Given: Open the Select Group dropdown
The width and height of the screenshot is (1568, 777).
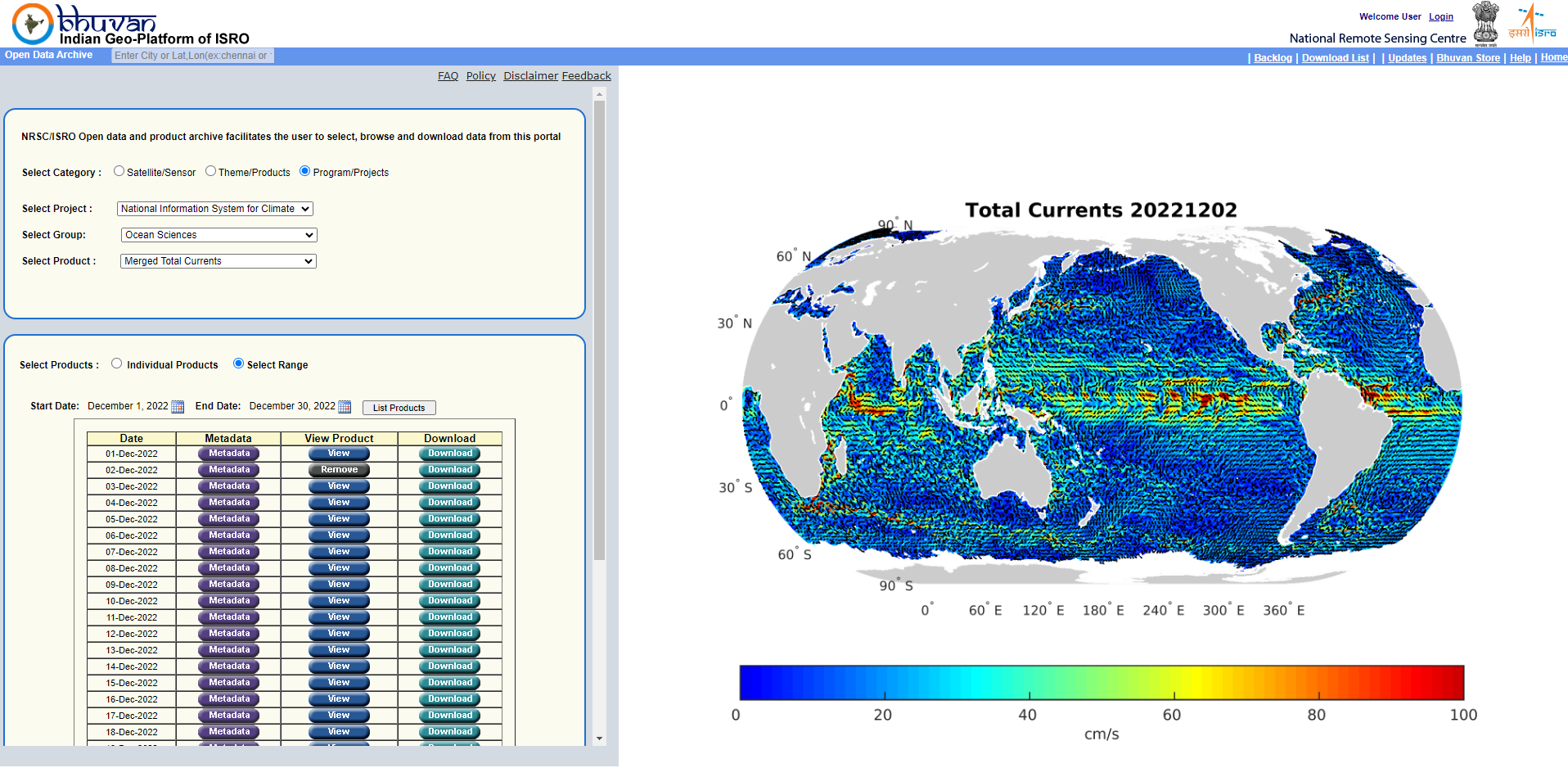Looking at the screenshot, I should pos(219,235).
